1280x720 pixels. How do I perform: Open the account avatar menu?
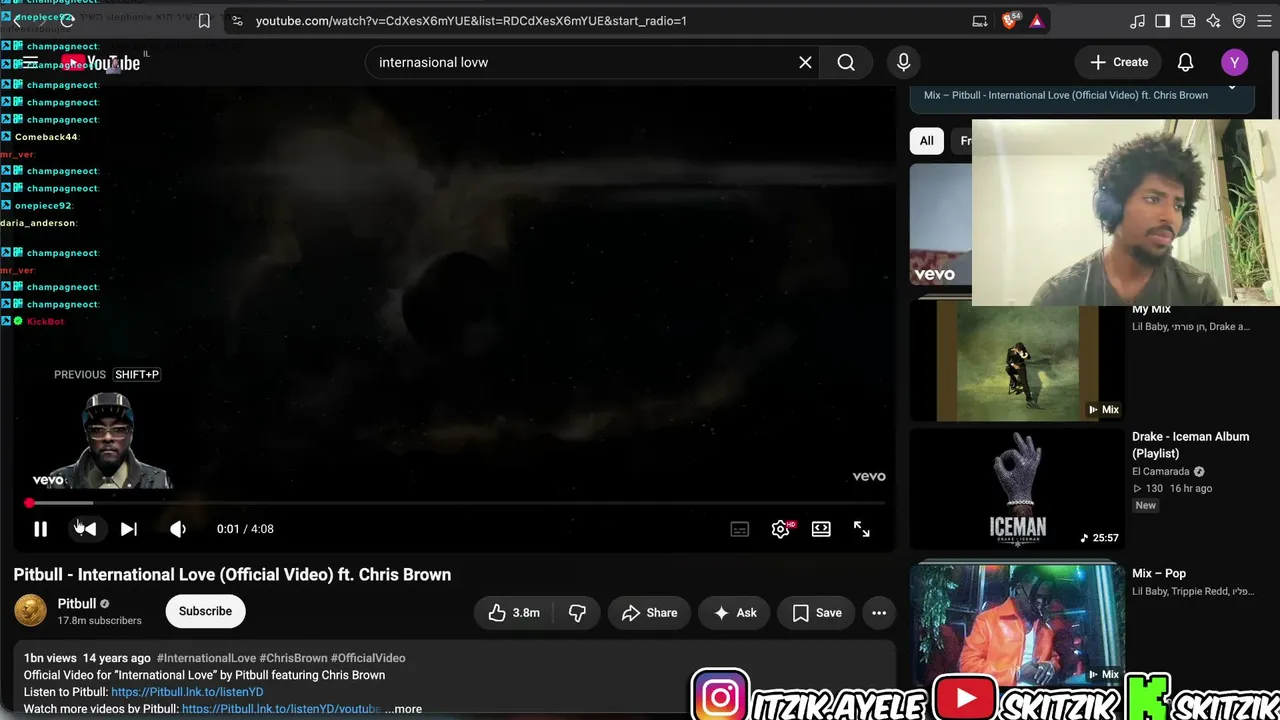pyautogui.click(x=1235, y=62)
